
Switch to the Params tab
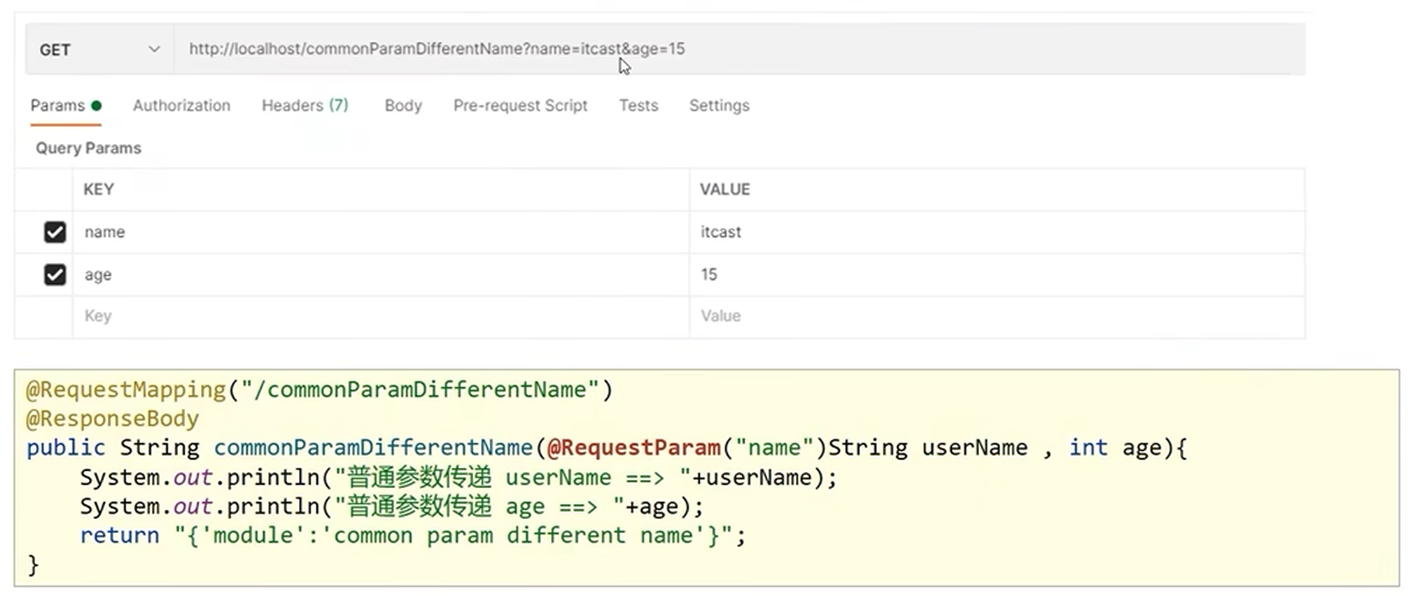pos(65,105)
